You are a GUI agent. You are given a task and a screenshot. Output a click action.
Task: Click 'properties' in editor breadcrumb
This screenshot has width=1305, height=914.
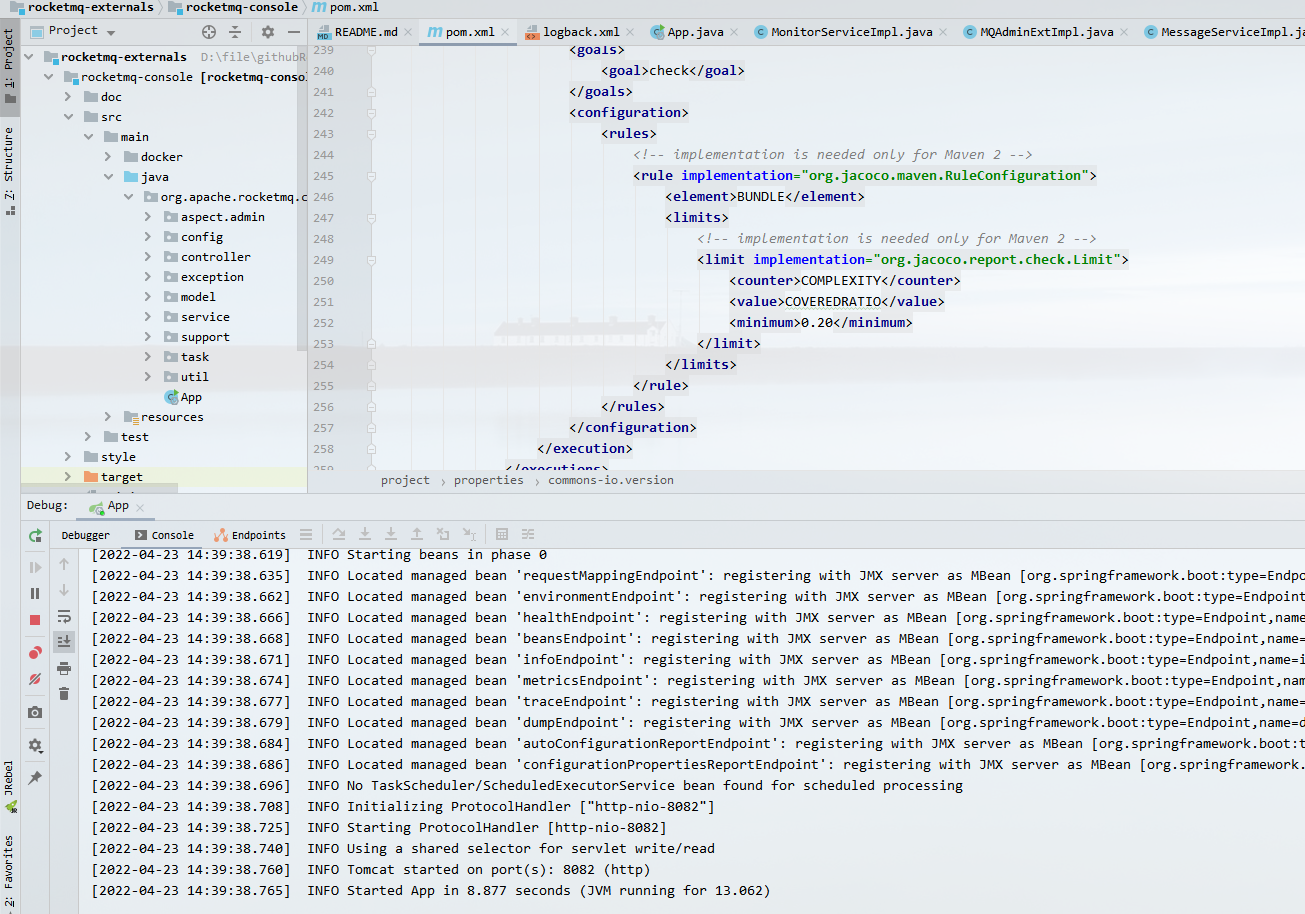pos(489,480)
